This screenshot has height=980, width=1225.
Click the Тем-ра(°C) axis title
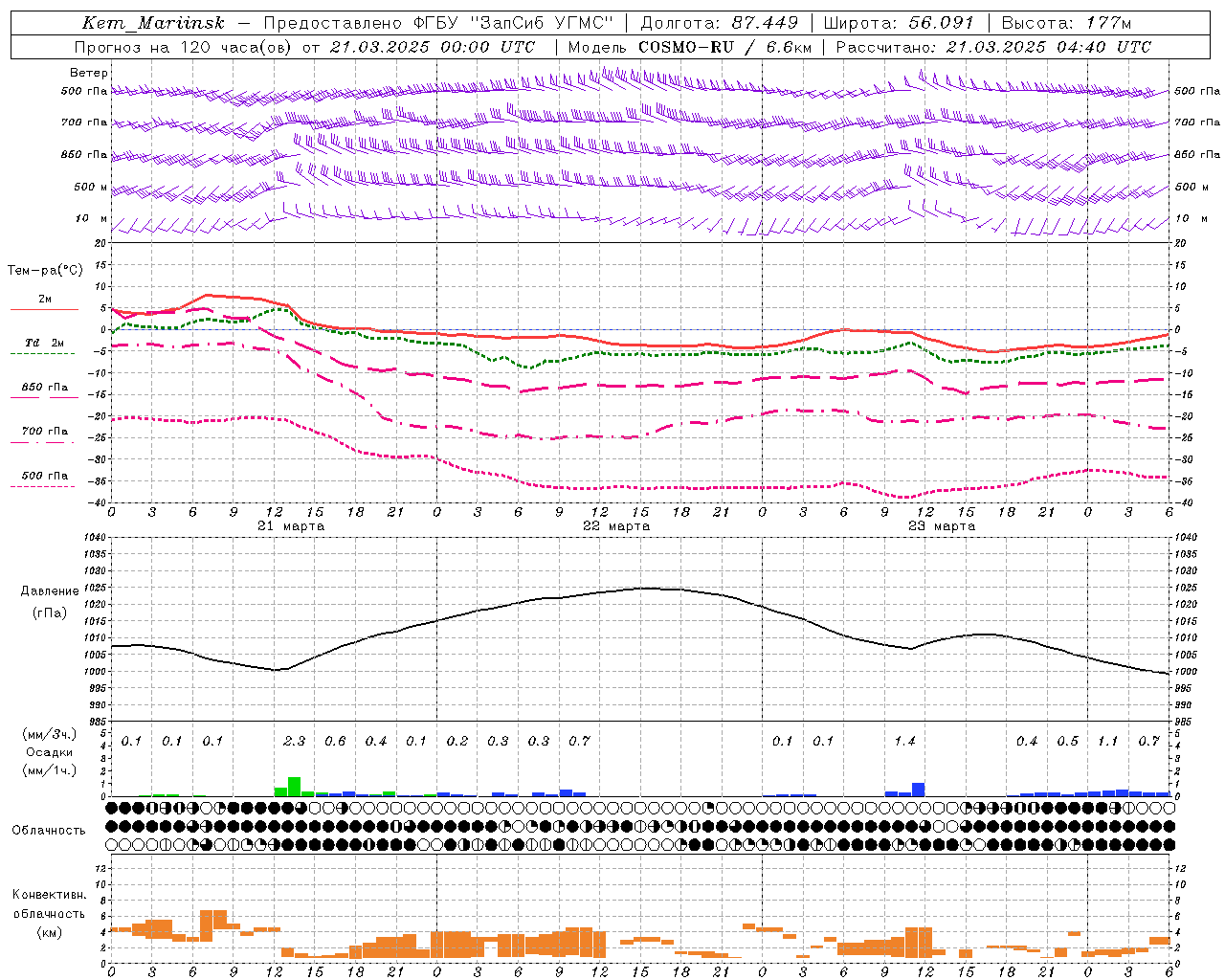[x=45, y=271]
